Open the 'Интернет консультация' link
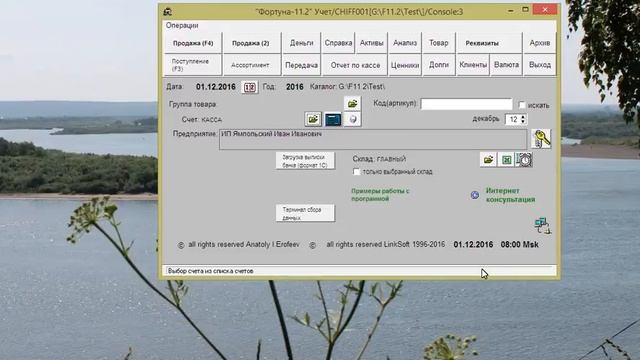This screenshot has height=360, width=640. [x=510, y=195]
